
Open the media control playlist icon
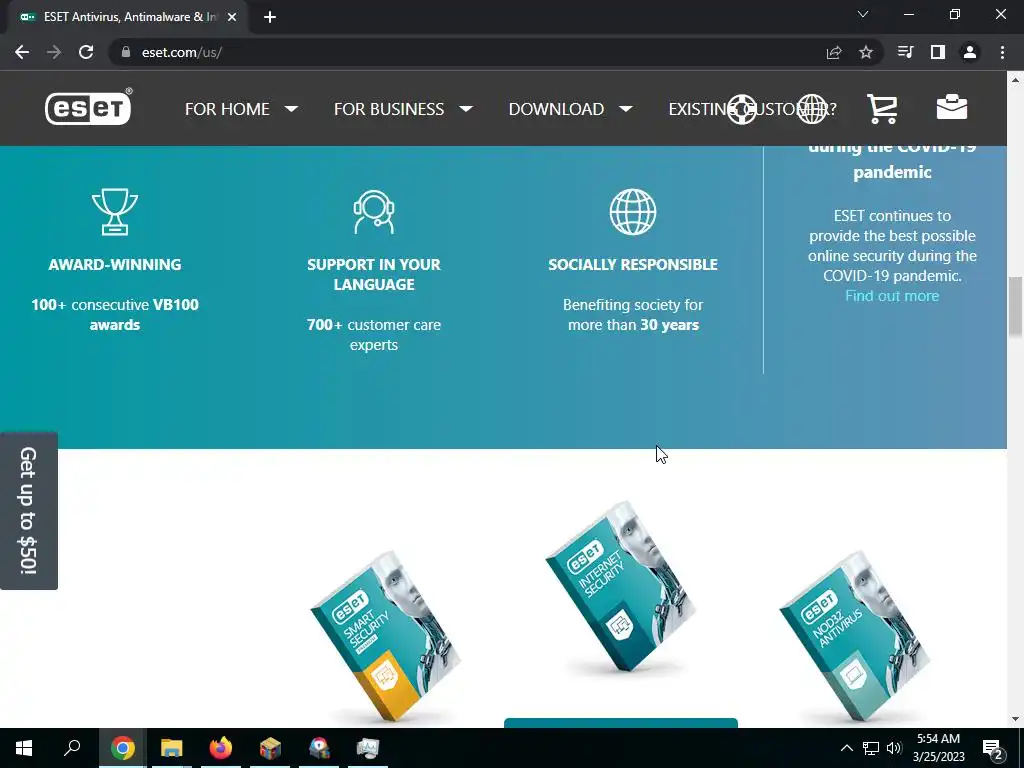(x=906, y=52)
